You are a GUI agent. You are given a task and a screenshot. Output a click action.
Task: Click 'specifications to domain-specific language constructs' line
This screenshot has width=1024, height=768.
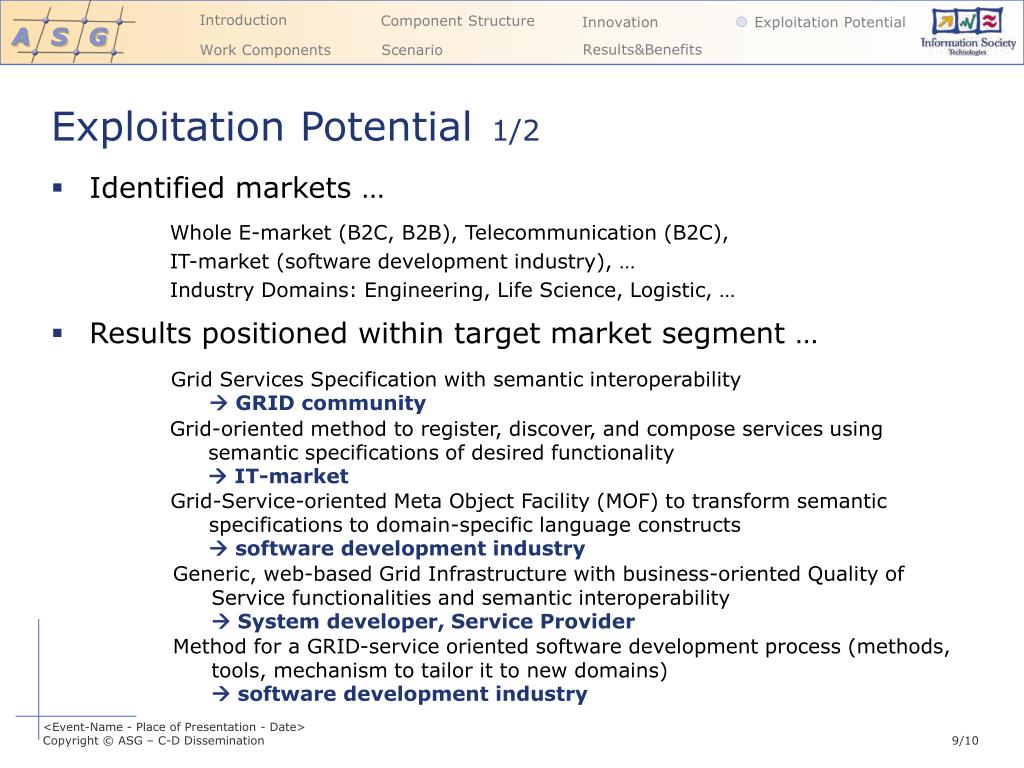[x=475, y=525]
